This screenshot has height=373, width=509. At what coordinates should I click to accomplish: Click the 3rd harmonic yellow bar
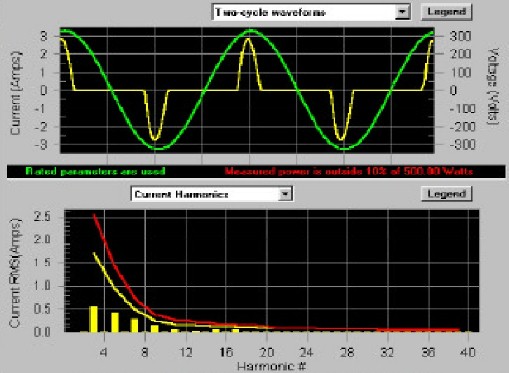pyautogui.click(x=94, y=319)
